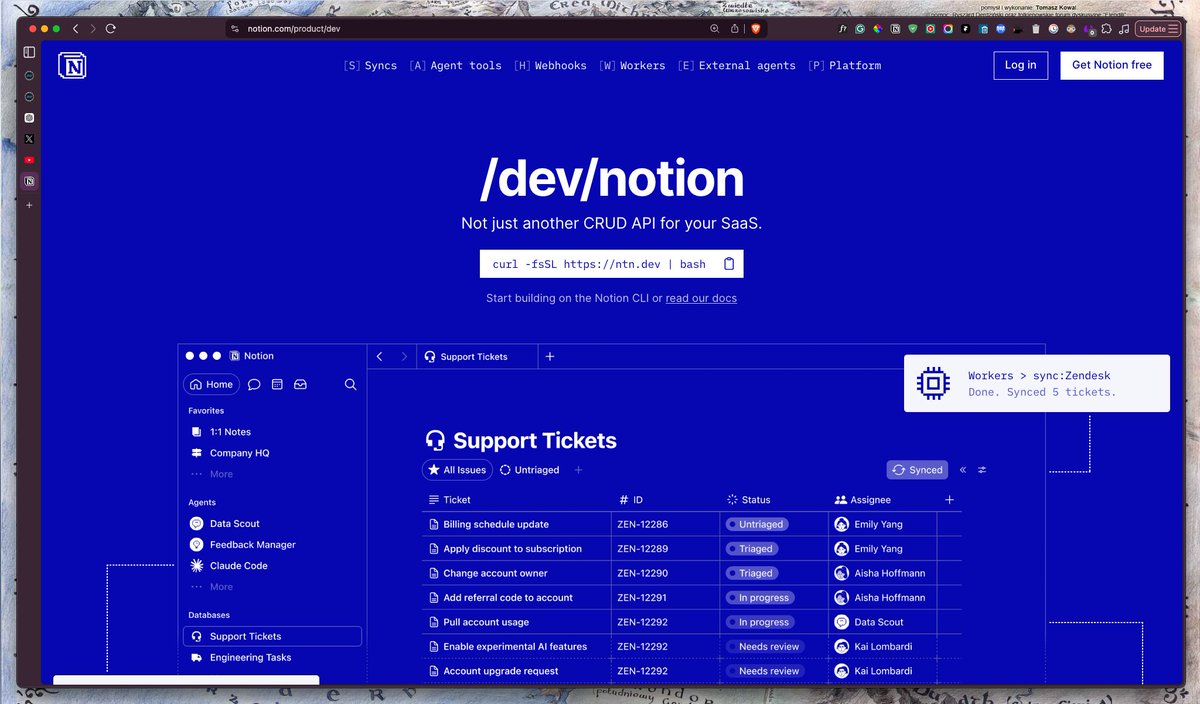Open the Grammarly extension icon
The image size is (1200, 704).
click(860, 29)
